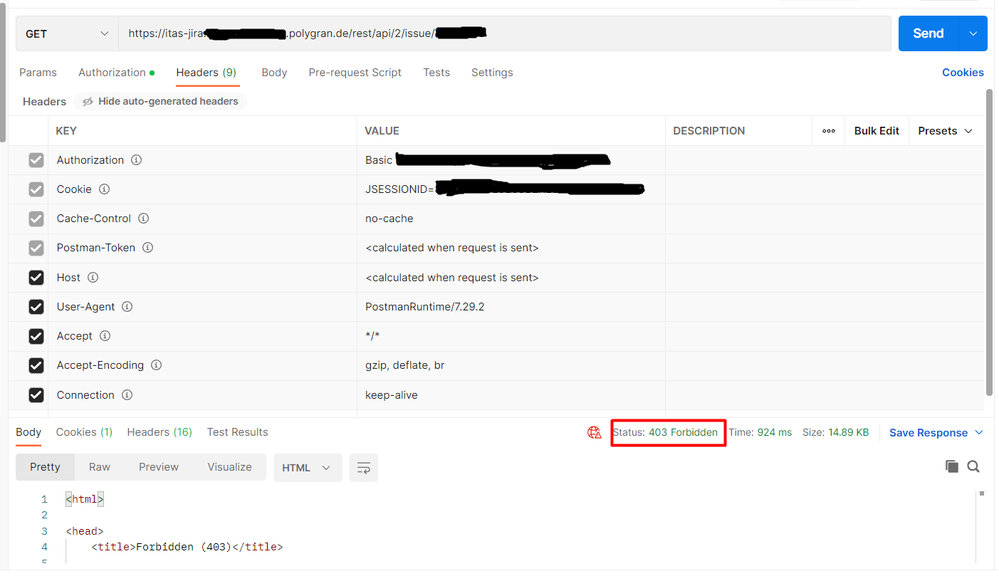Click the info icon next to Authorization
This screenshot has width=999, height=576.
(137, 160)
